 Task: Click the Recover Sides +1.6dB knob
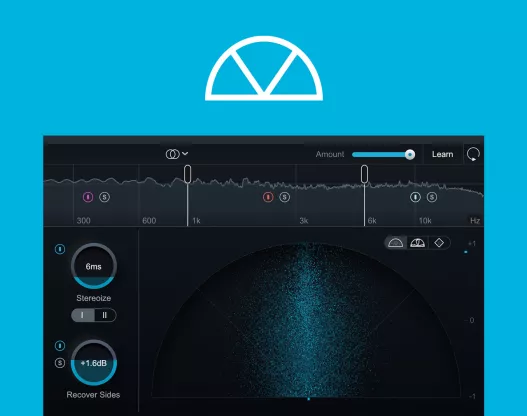click(x=94, y=363)
